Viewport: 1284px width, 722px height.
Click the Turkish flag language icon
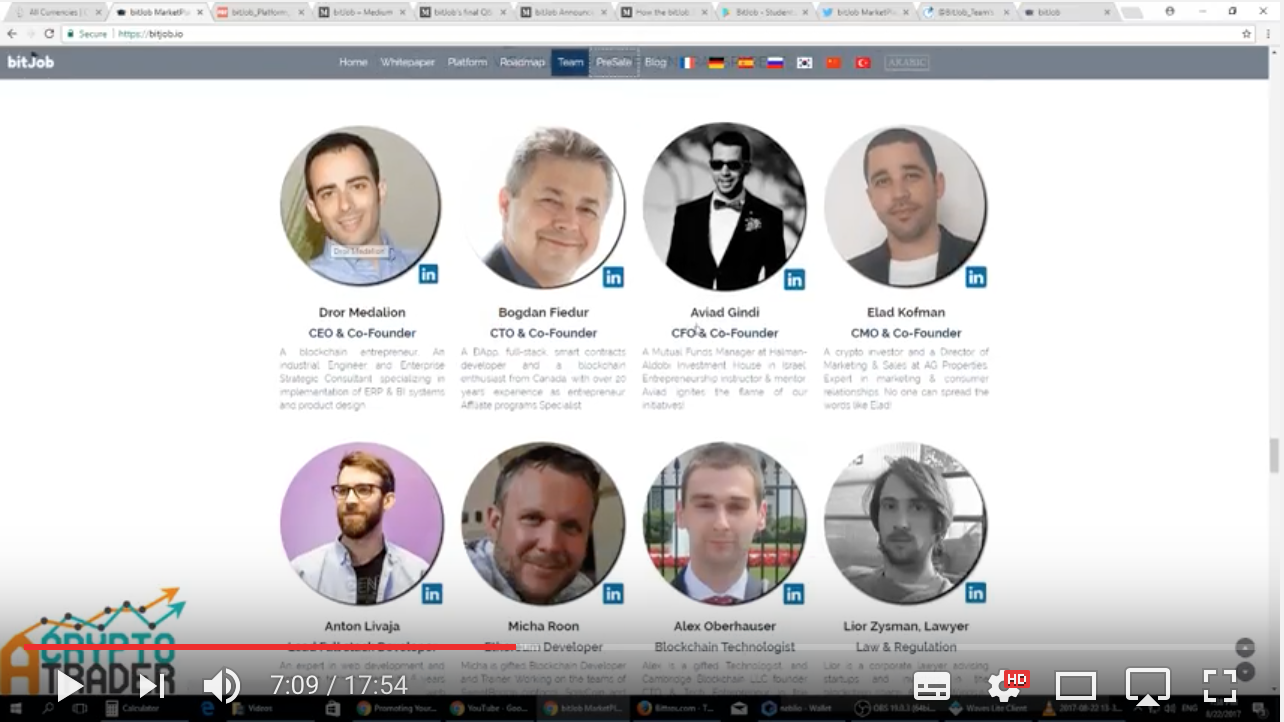click(x=862, y=62)
